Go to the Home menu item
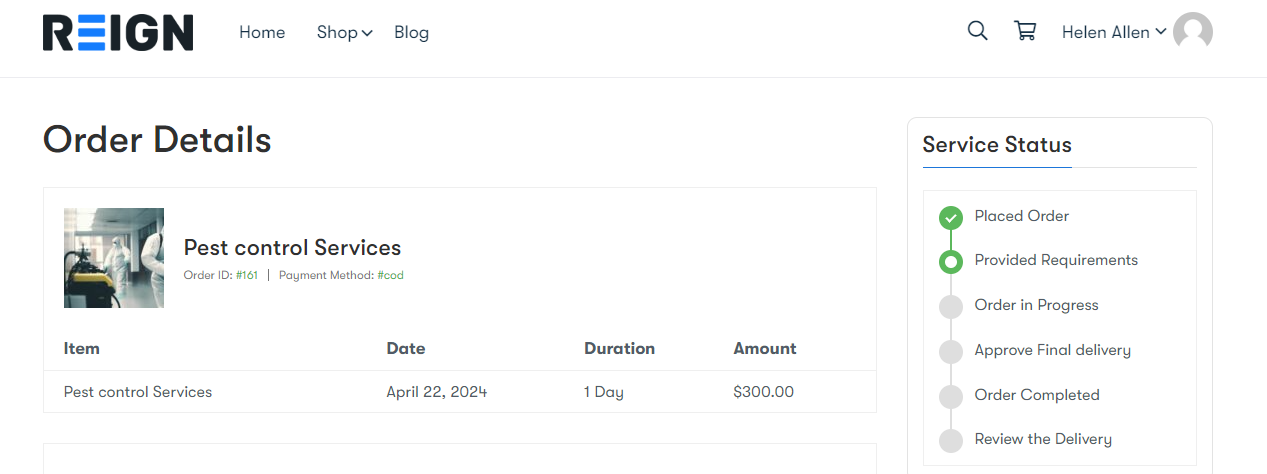This screenshot has width=1267, height=474. (x=262, y=32)
